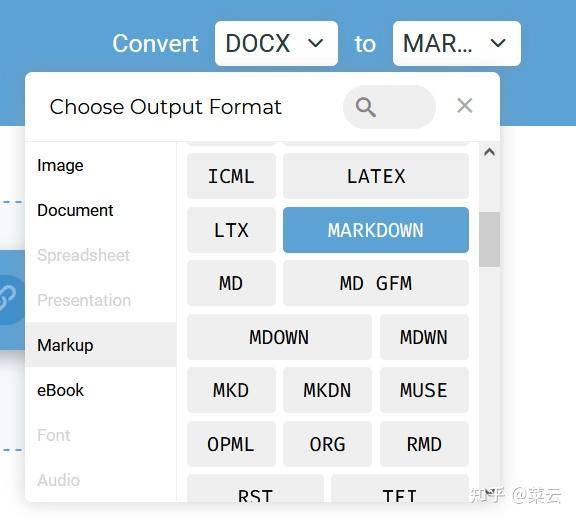The width and height of the screenshot is (576, 520).
Task: Click the link icon on left edge
Action: [7, 299]
